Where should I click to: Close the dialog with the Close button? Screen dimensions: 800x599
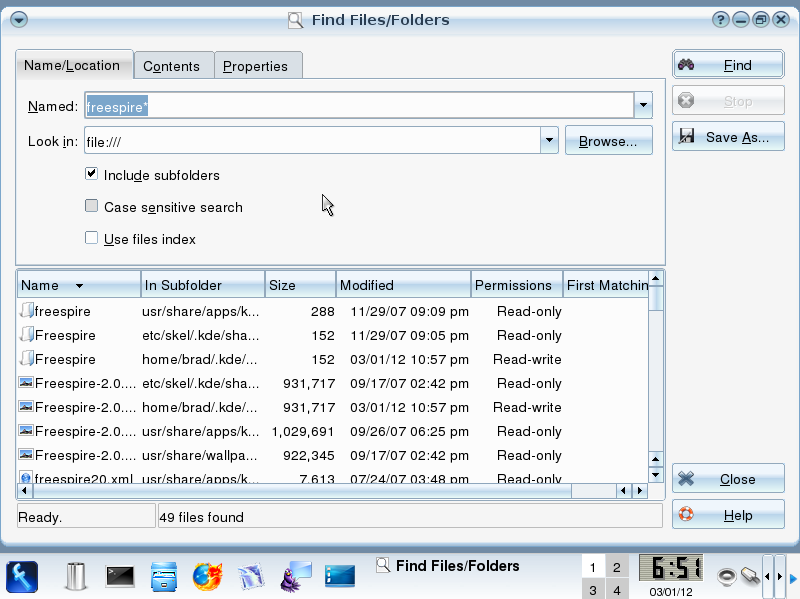click(x=728, y=479)
